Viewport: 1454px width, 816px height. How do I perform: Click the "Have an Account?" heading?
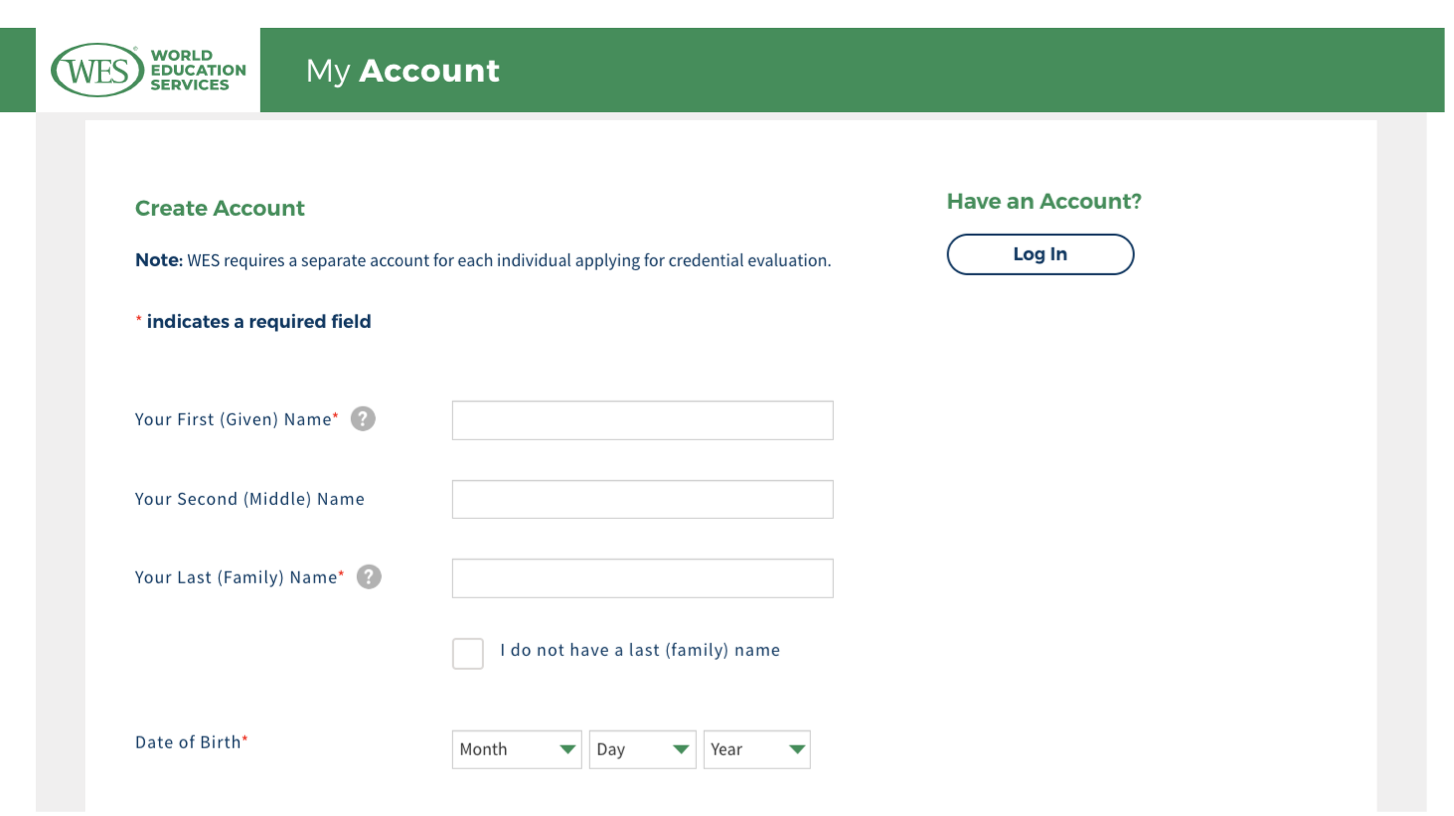pyautogui.click(x=1043, y=201)
